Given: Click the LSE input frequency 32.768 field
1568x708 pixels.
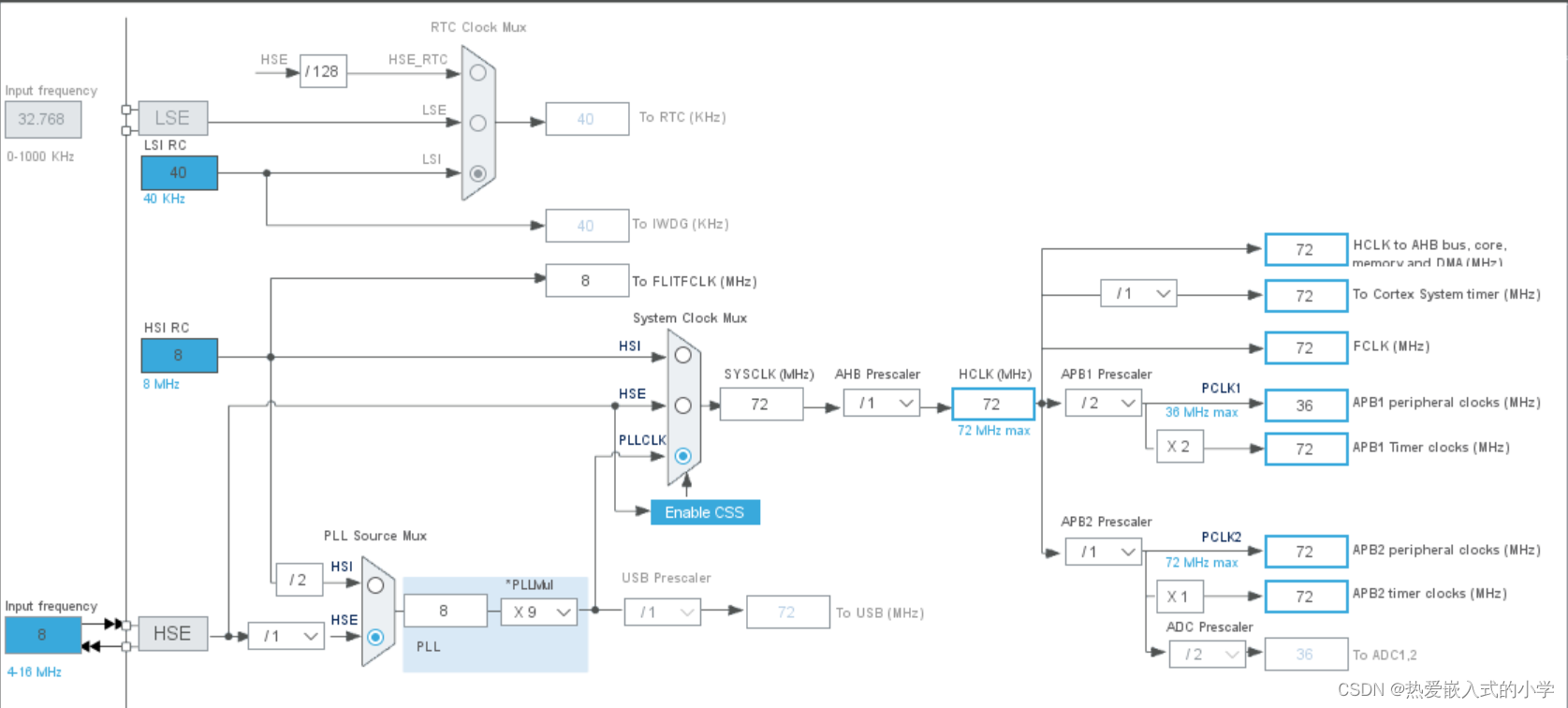Looking at the screenshot, I should [43, 120].
